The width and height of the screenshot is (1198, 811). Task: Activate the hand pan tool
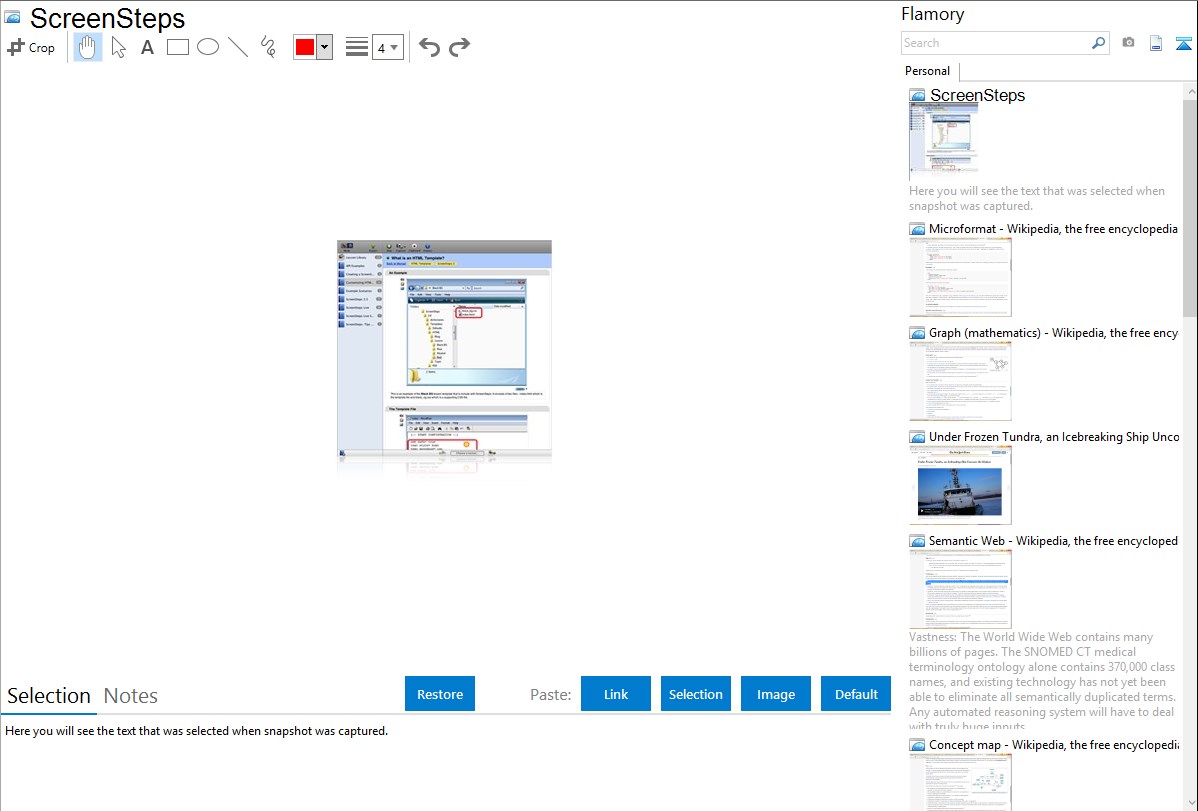pos(88,47)
